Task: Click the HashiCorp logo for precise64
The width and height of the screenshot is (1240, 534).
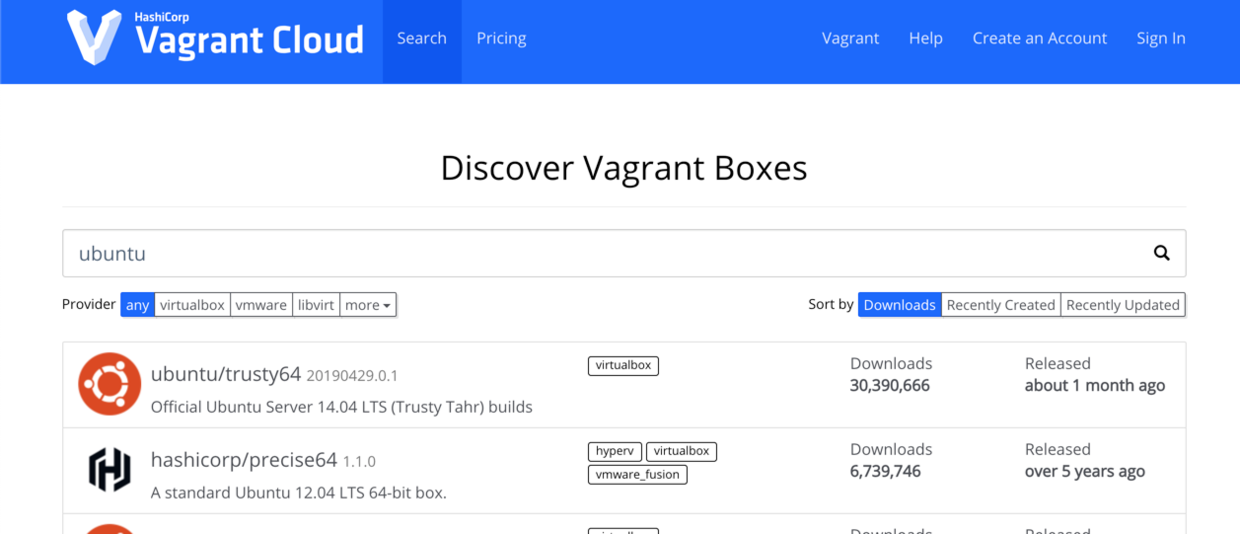Action: (110, 470)
